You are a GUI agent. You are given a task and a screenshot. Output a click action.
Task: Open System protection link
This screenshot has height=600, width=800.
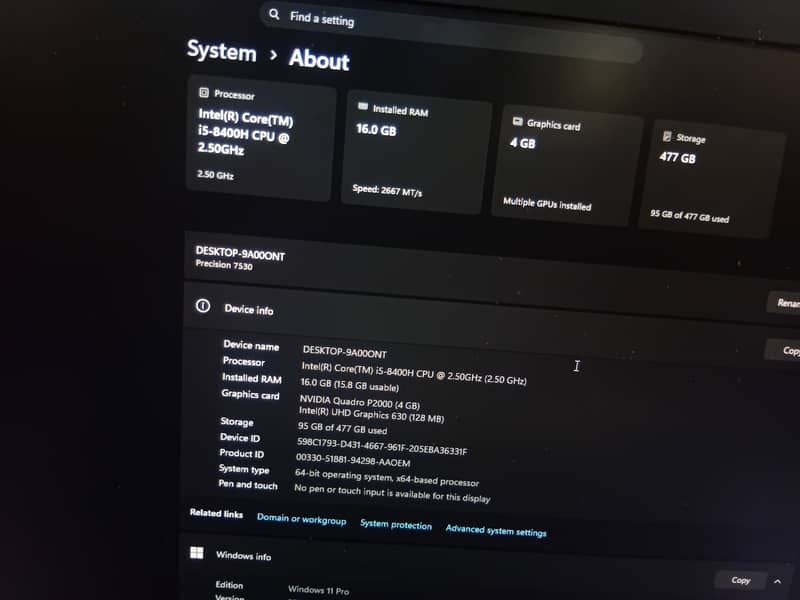click(x=396, y=524)
